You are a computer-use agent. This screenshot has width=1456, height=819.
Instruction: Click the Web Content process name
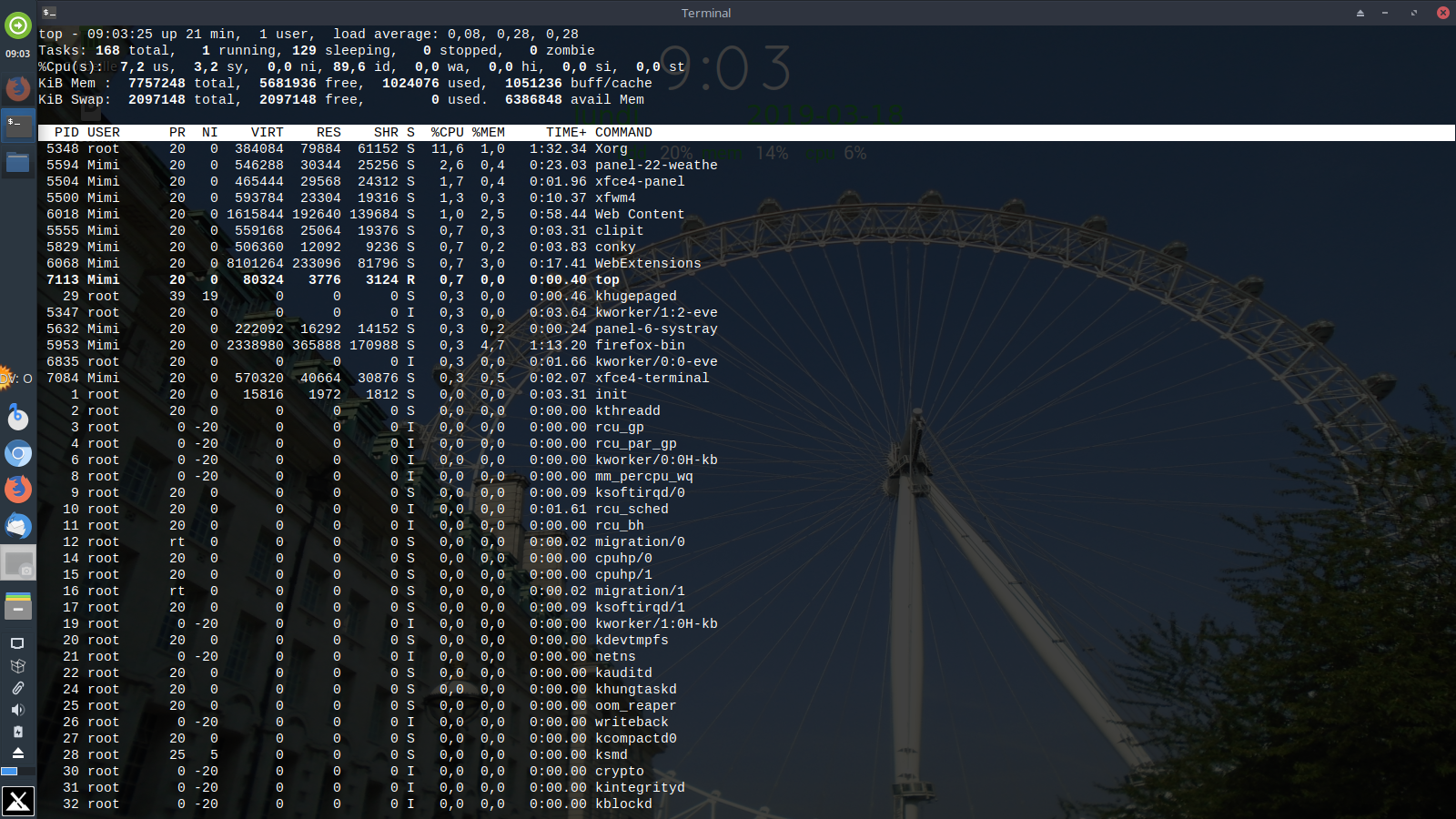(x=640, y=215)
